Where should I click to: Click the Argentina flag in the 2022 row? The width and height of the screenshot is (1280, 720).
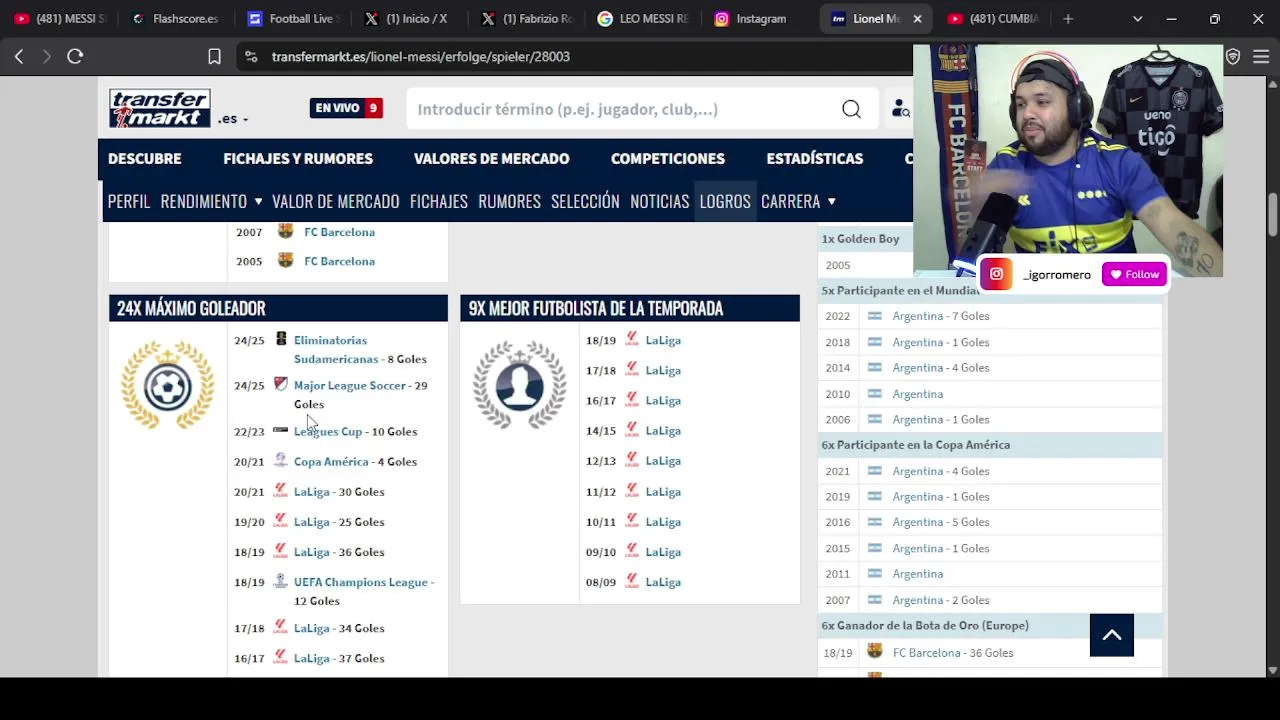(875, 316)
